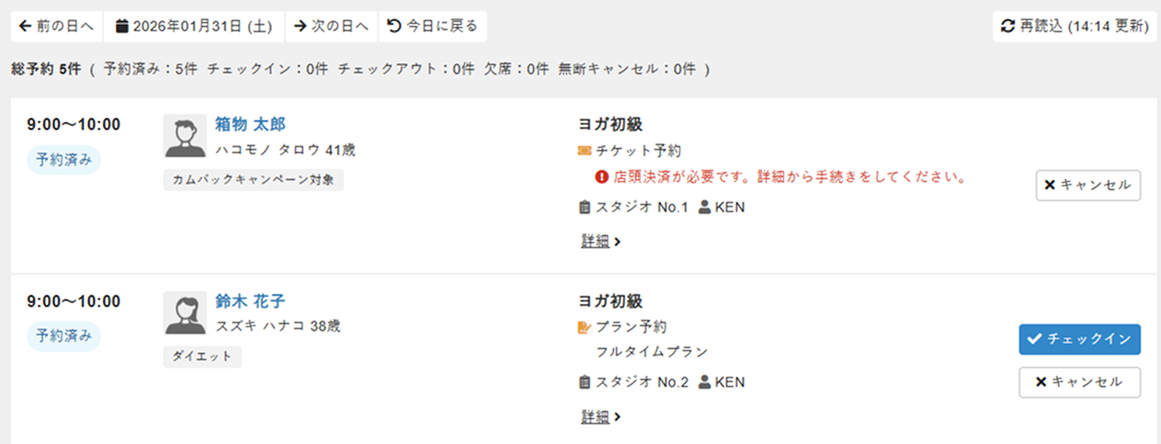This screenshot has width=1161, height=444.
Task: Open 箱物 太郎's customer profile link
Action: tap(250, 124)
